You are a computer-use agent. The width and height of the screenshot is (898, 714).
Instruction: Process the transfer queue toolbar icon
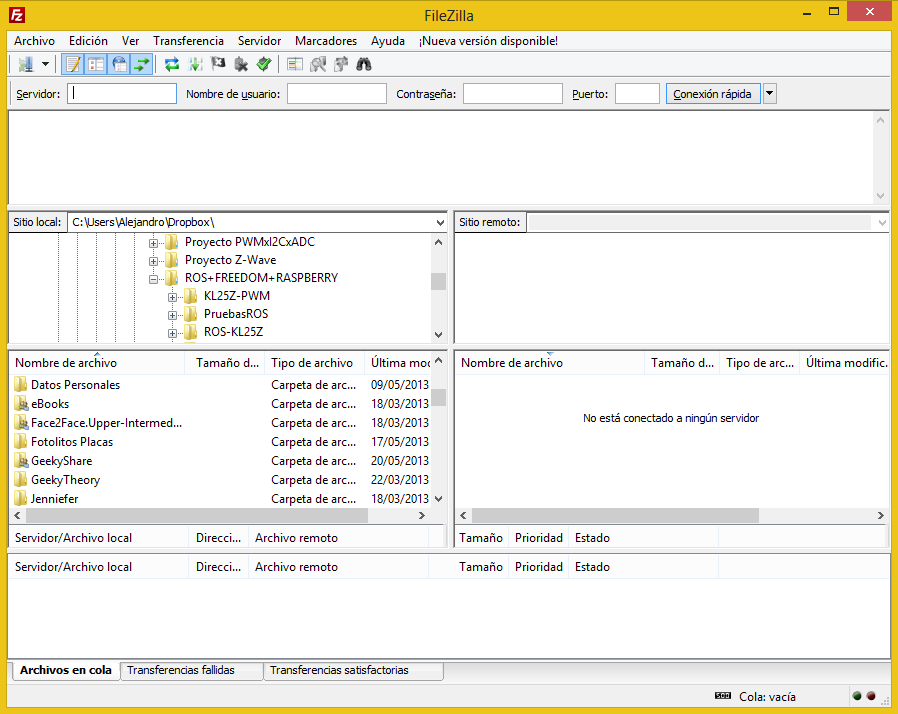195,64
